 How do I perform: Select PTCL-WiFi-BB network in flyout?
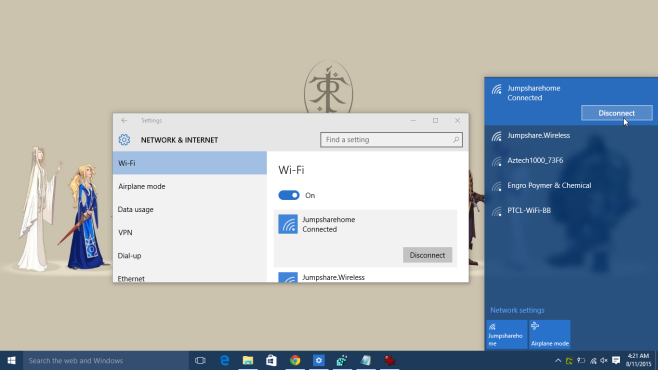point(571,210)
